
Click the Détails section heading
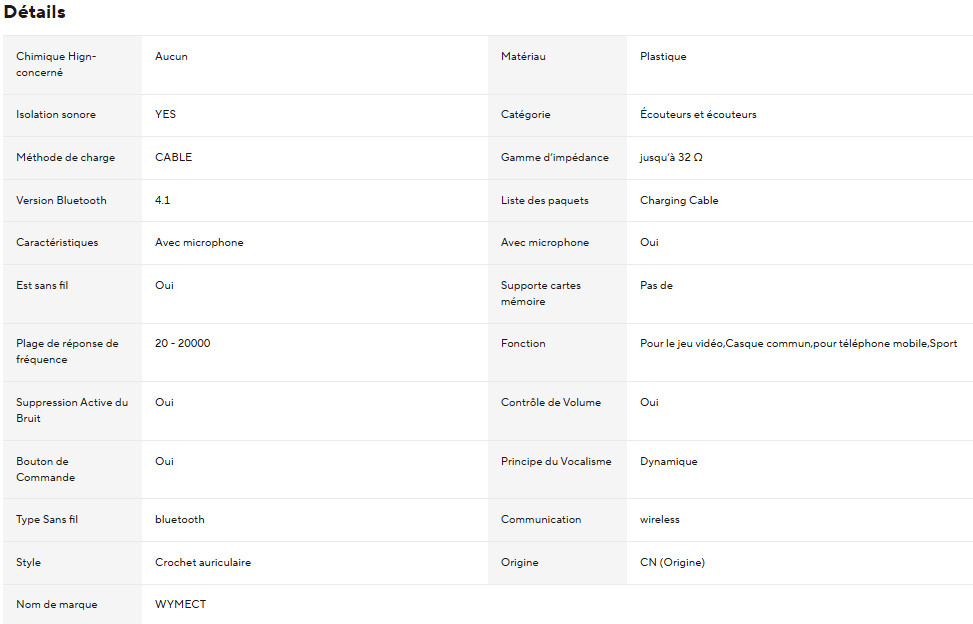(35, 13)
